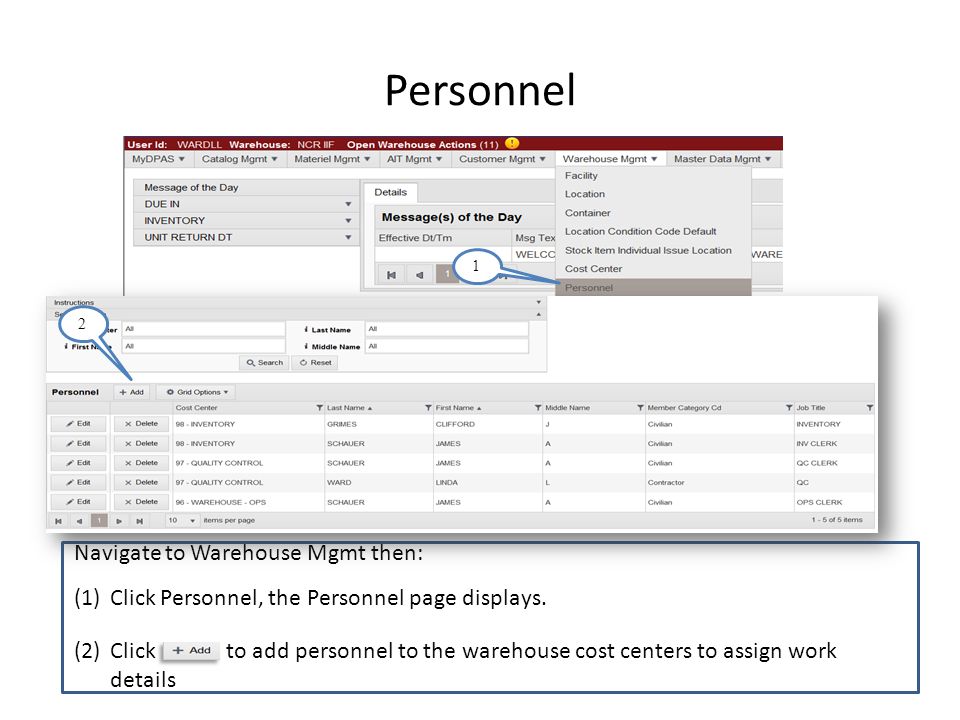Screen dimensions: 960x720
Task: Open the AIT Mgmt menu
Action: click(x=414, y=159)
